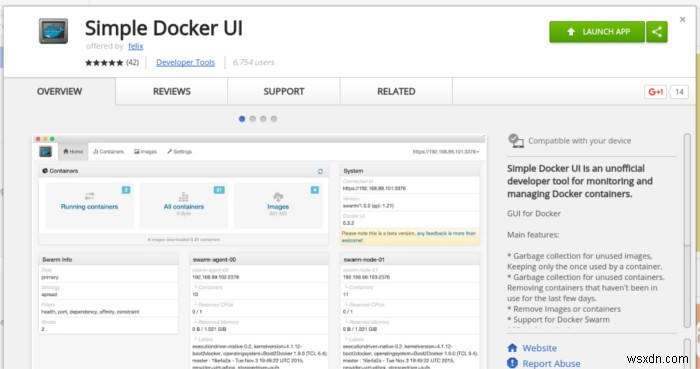
Task: Click the green share icon button
Action: coord(657,32)
